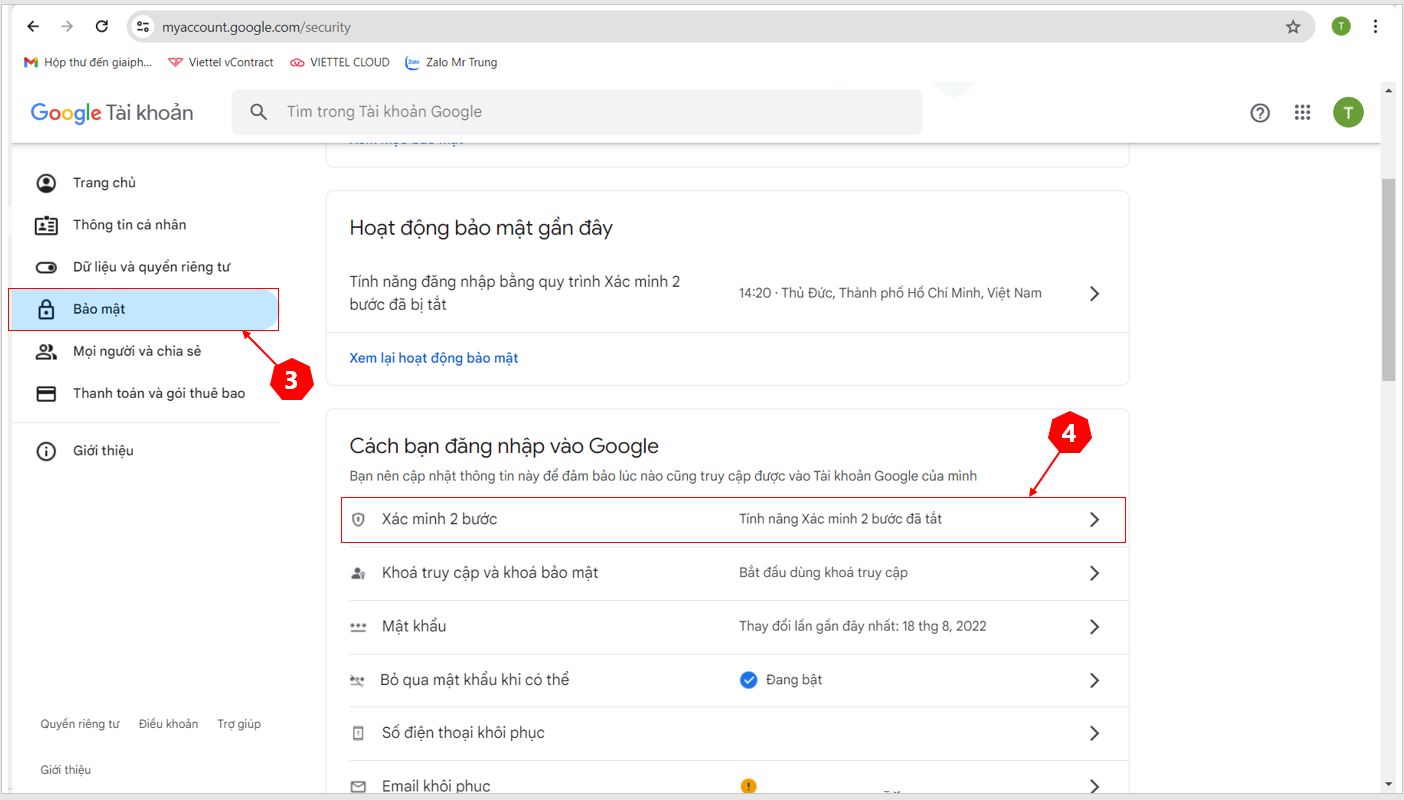Screen dimensions: 1404x800
Task: Click the bookmark star in address bar
Action: click(x=1293, y=27)
